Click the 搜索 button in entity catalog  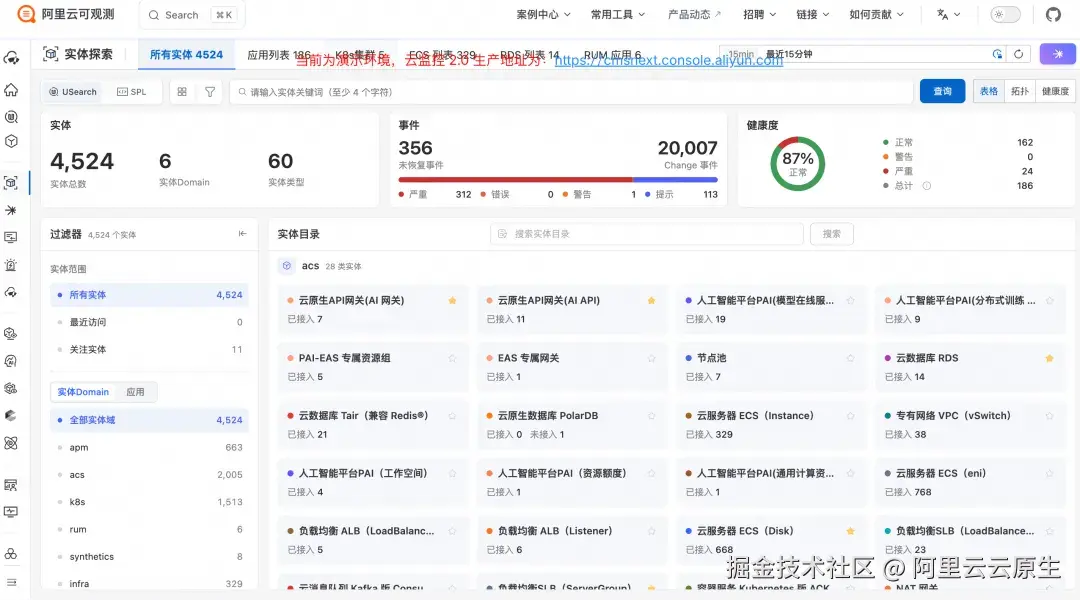831,234
